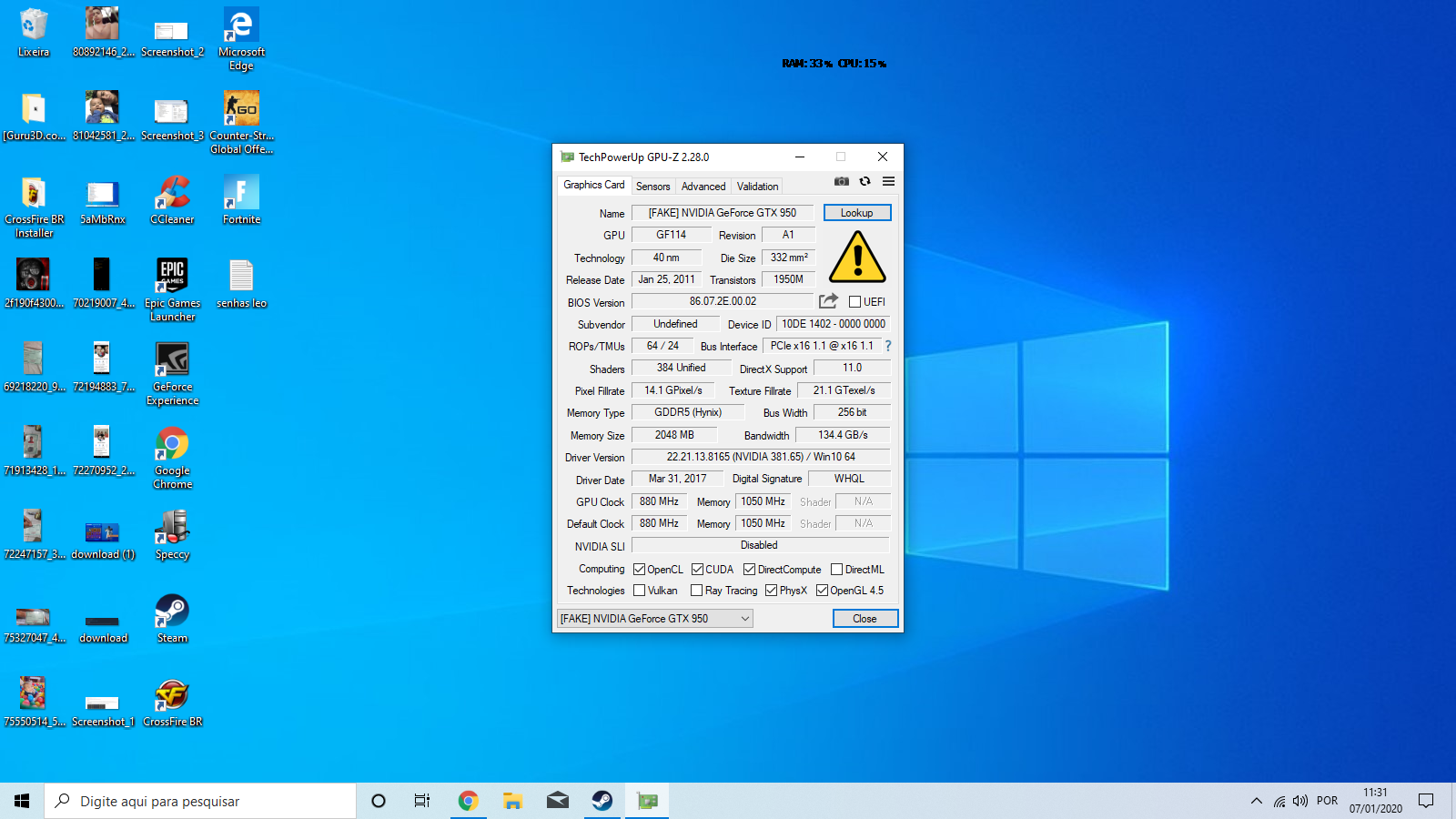
Task: Open CCleaner desktop shortcut
Action: point(172,200)
